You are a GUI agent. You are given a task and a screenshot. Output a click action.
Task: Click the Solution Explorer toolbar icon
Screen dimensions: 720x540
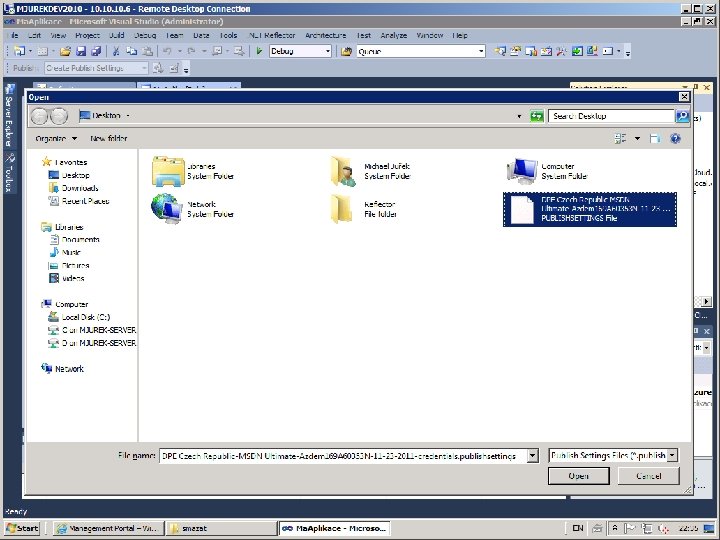point(501,51)
